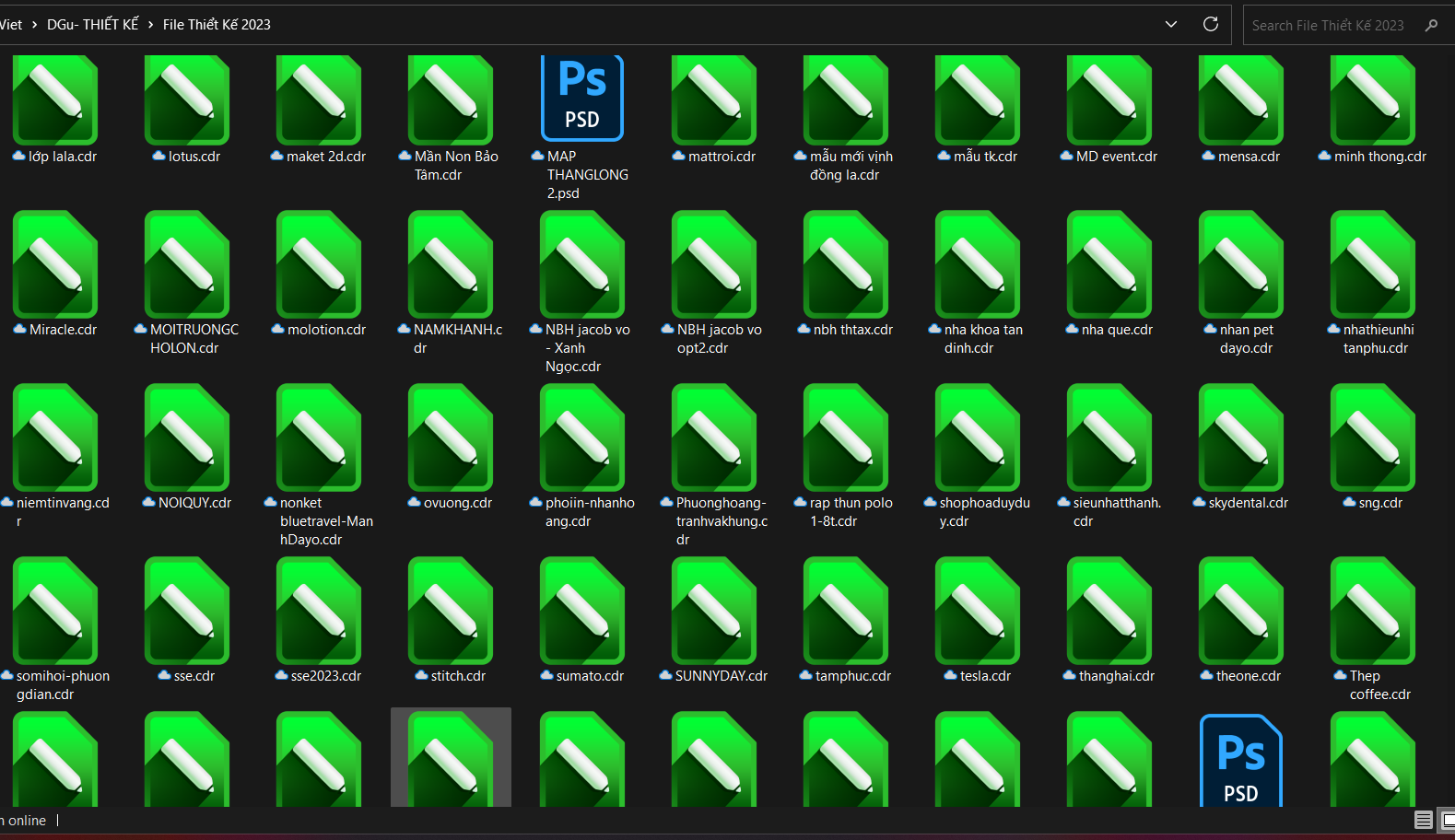The width and height of the screenshot is (1455, 840).
Task: Open the MAP THANGLONG 2.psd file
Action: pyautogui.click(x=581, y=99)
